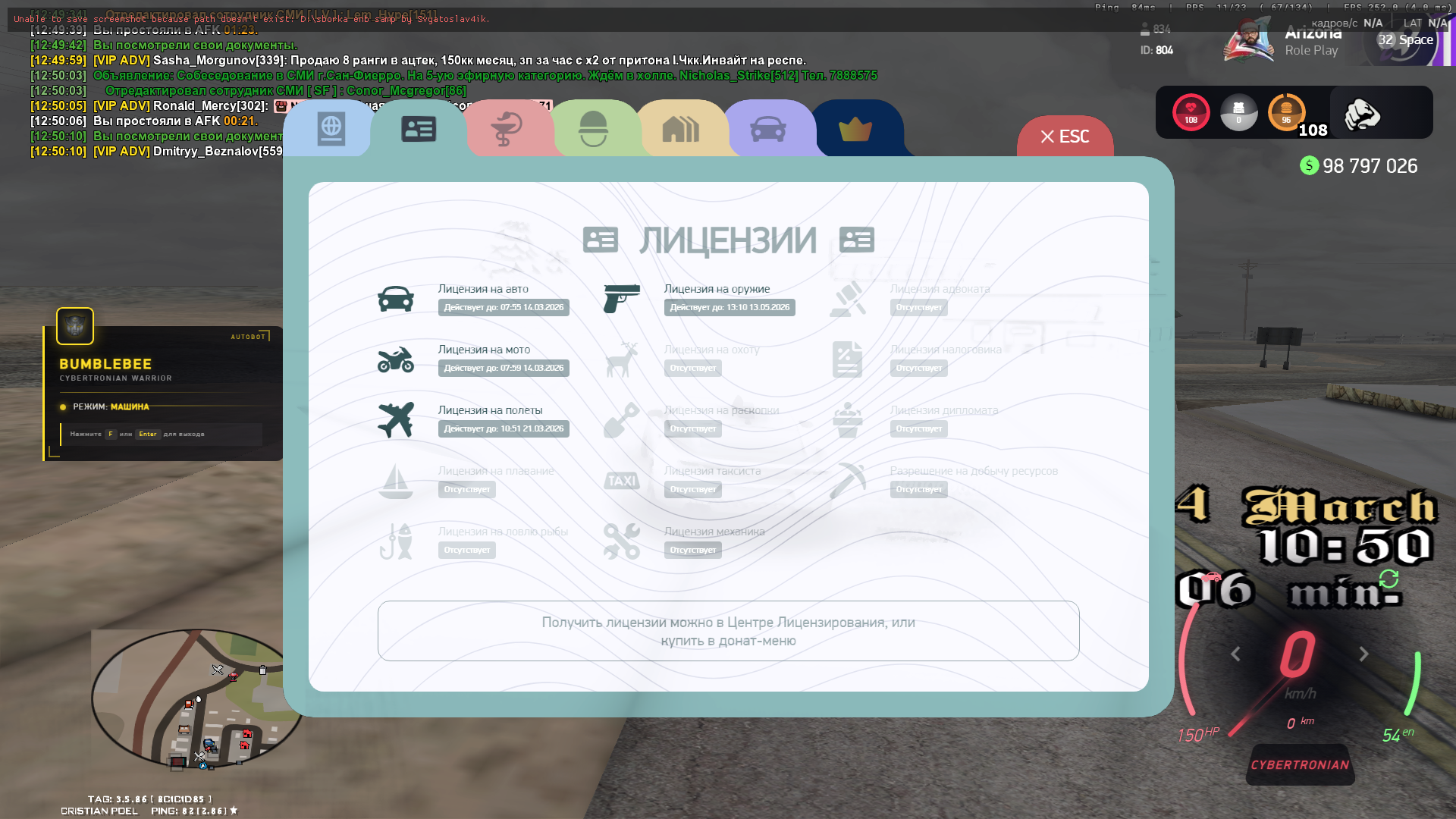Close the documents window with ESC
Image resolution: width=1456 pixels, height=819 pixels.
tap(1065, 136)
